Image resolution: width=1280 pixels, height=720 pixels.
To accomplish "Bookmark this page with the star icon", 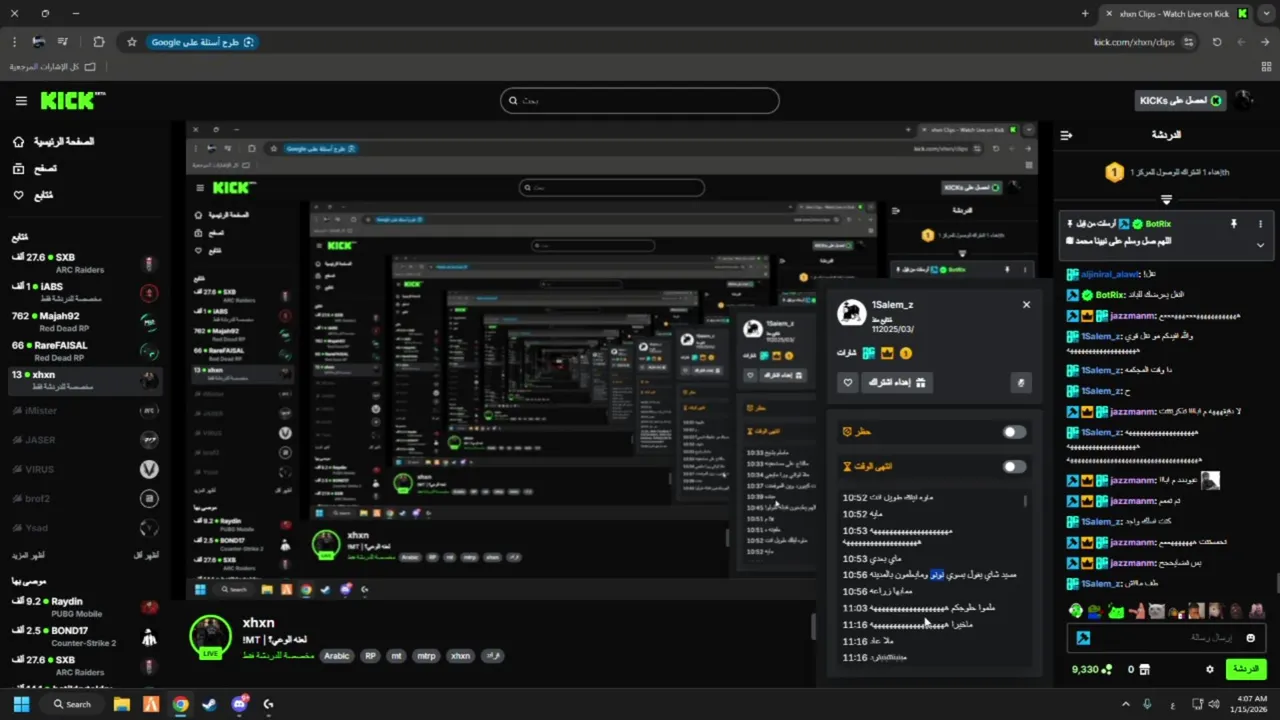I will coord(131,42).
